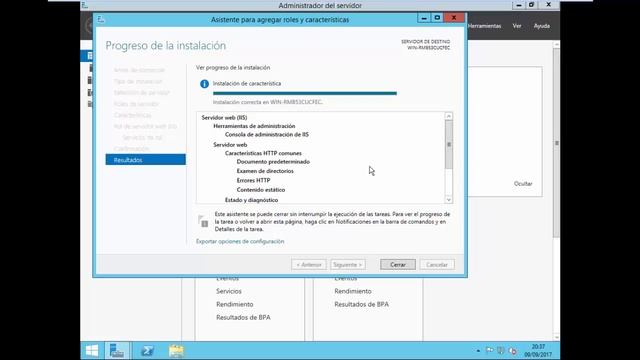640x360 pixels.
Task: Open the Windows Start button
Action: point(92,351)
